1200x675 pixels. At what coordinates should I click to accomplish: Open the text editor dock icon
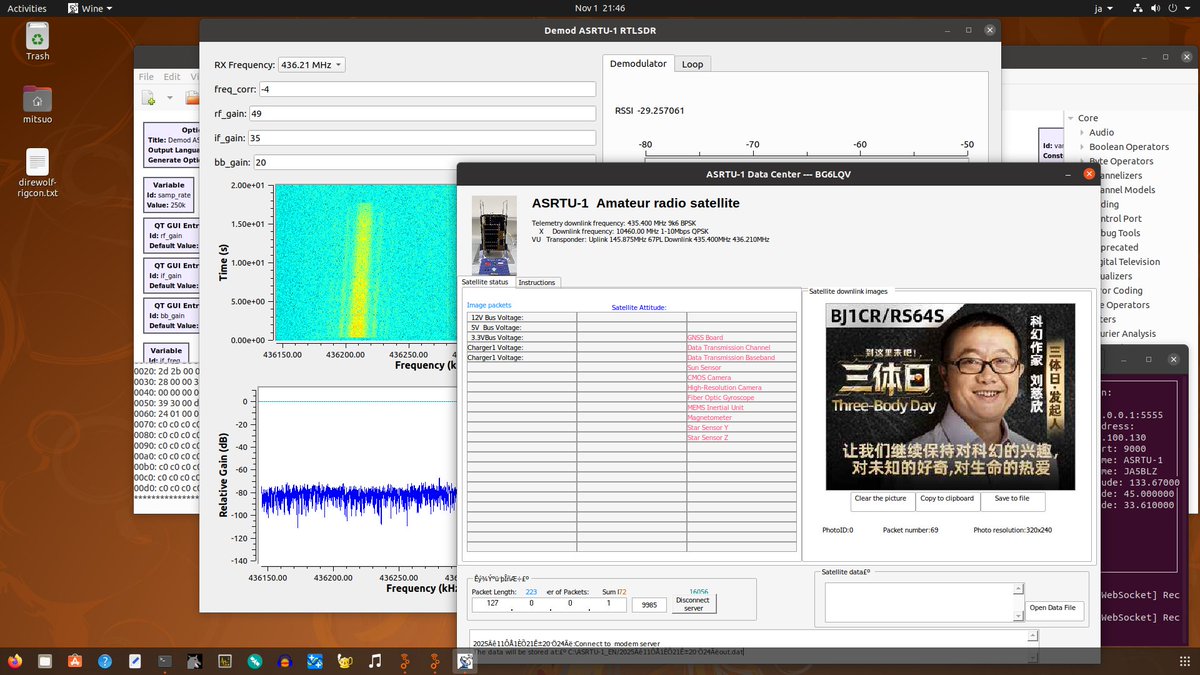pos(135,661)
